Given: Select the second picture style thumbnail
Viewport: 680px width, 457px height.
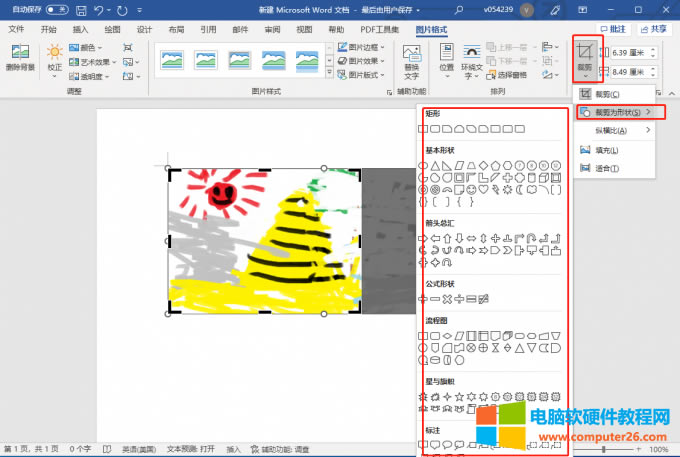Looking at the screenshot, I should [207, 59].
